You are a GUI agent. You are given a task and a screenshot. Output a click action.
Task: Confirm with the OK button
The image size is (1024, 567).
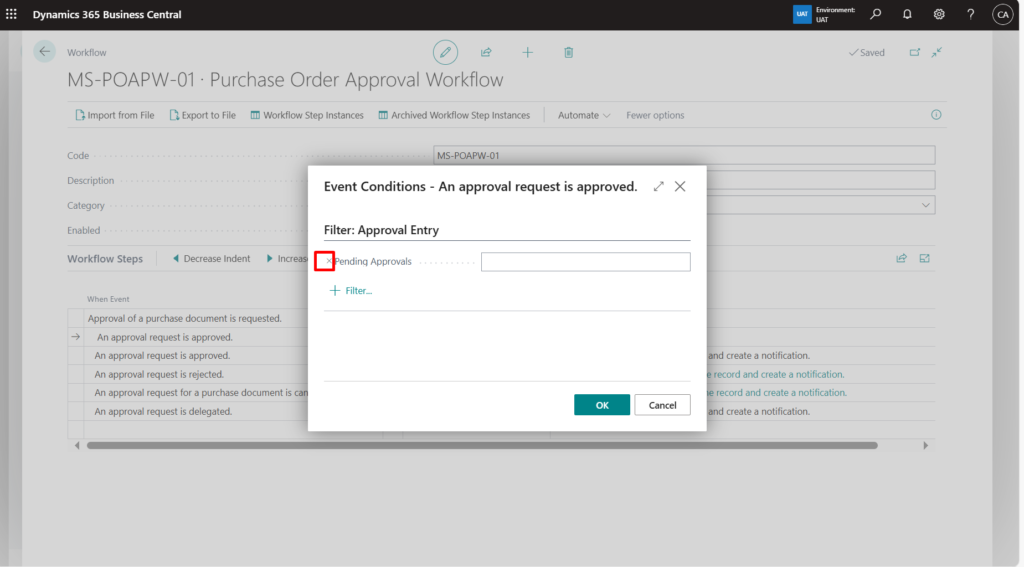pyautogui.click(x=601, y=405)
